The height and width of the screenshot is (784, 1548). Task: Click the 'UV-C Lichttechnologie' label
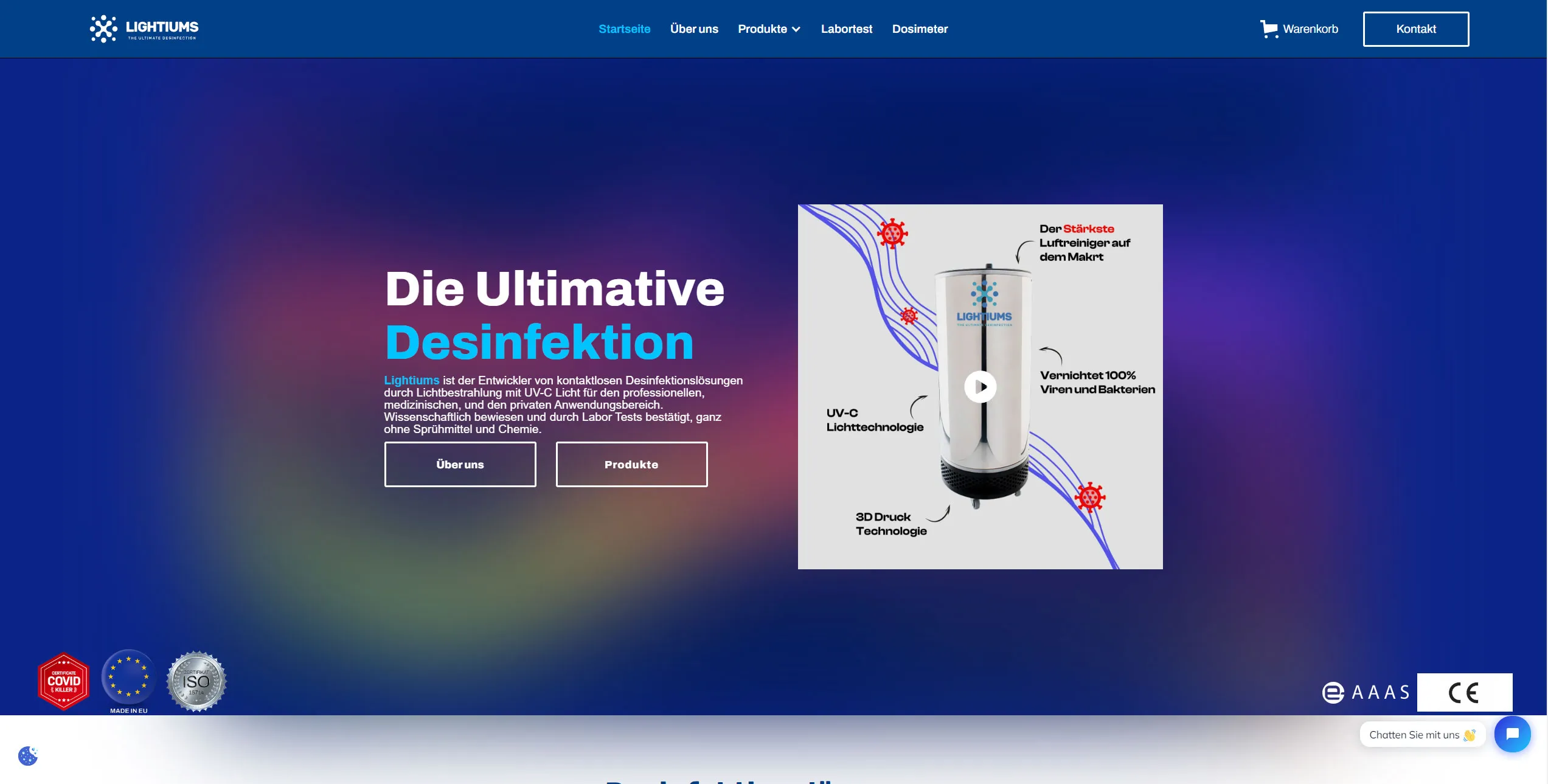point(875,420)
